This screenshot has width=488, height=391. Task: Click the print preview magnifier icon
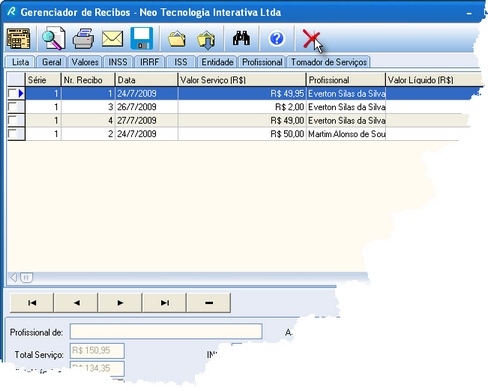[53, 39]
